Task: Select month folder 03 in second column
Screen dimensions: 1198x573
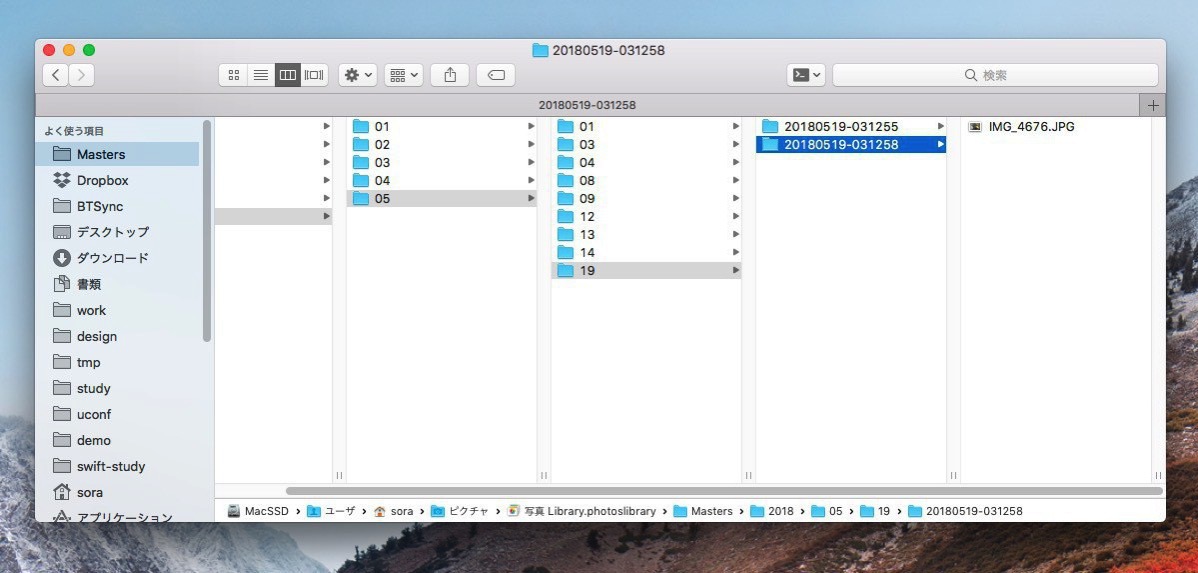Action: [x=442, y=163]
